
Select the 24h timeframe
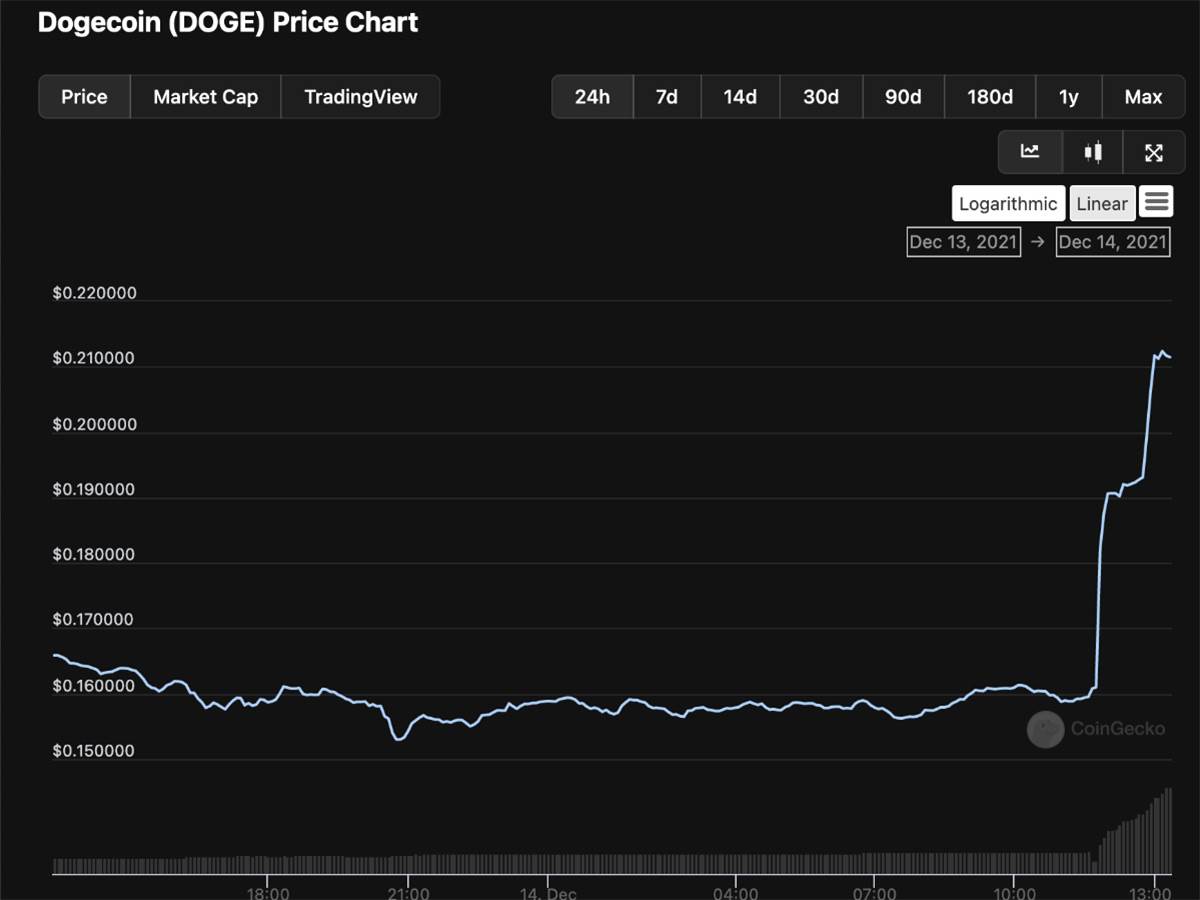pos(592,96)
